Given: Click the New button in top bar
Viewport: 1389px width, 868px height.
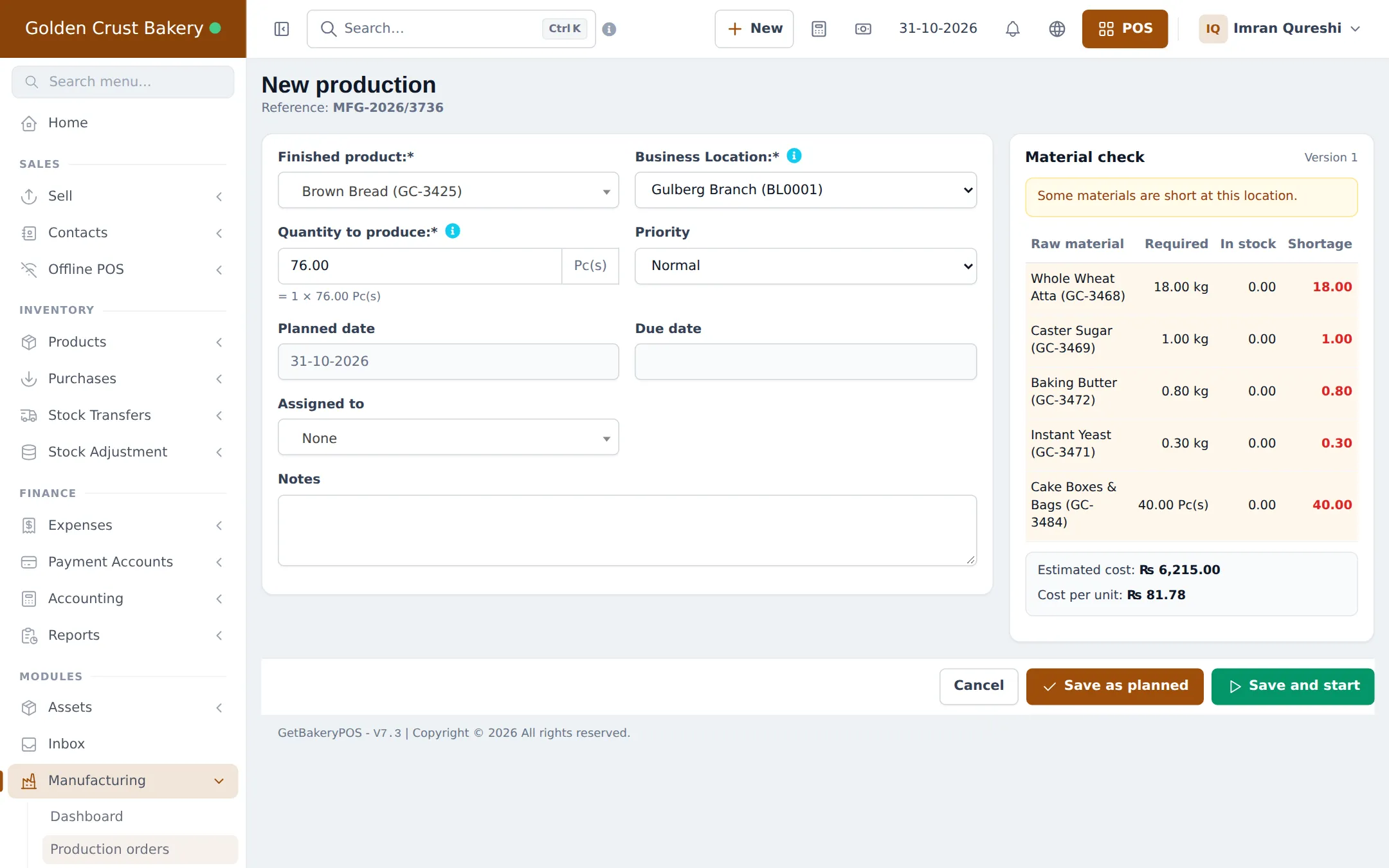Looking at the screenshot, I should (754, 29).
